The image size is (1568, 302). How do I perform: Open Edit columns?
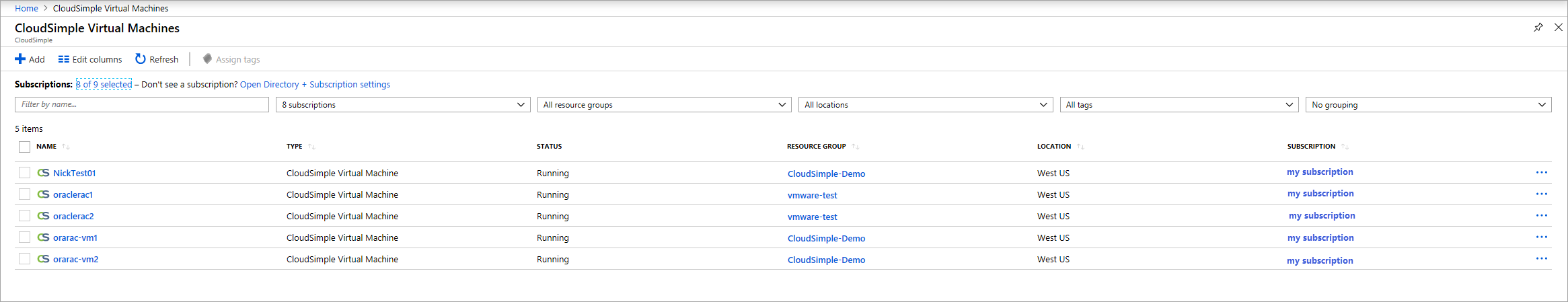click(x=90, y=59)
